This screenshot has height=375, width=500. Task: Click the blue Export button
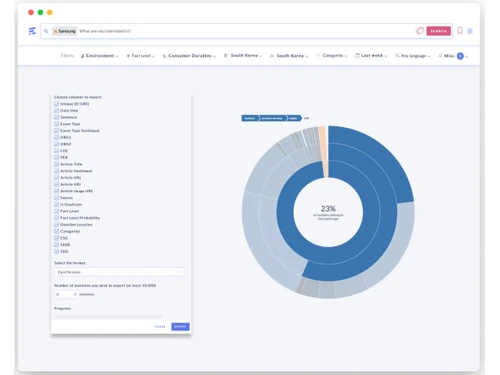[180, 327]
